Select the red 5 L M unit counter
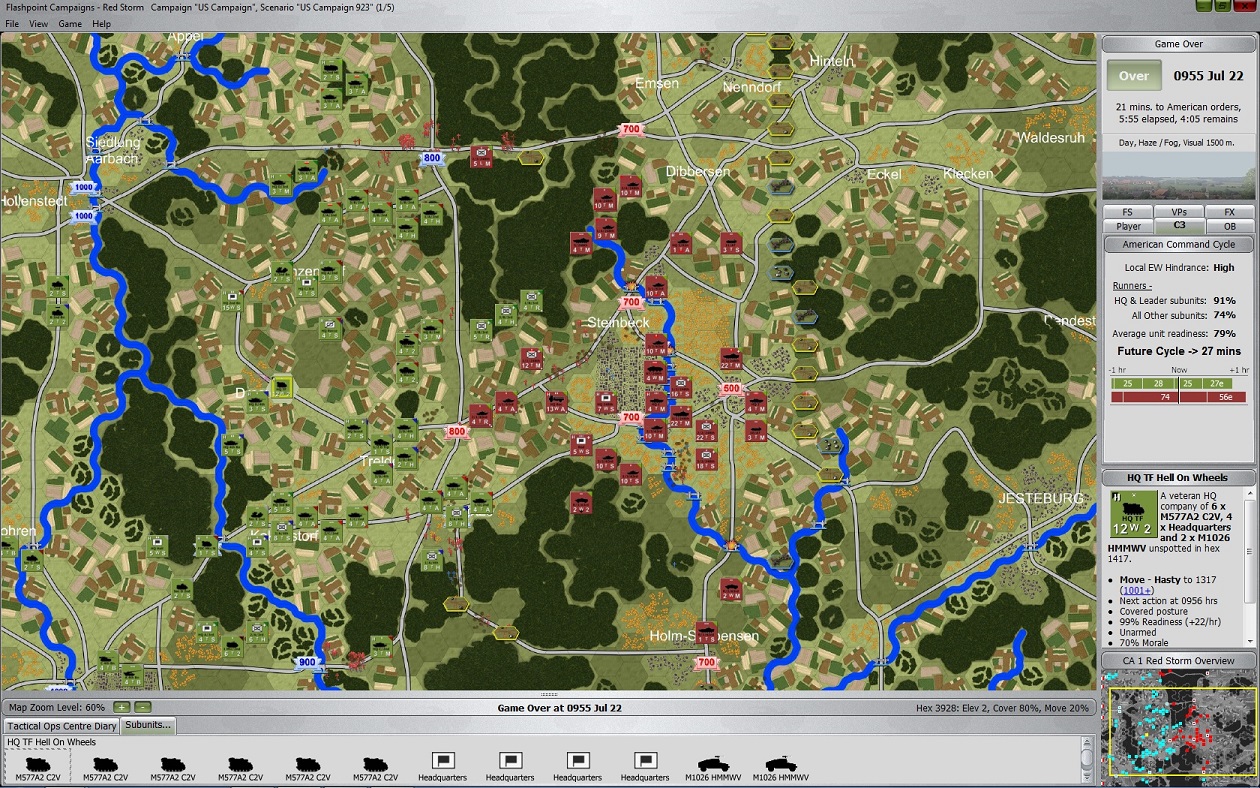This screenshot has height=788, width=1260. [x=481, y=156]
